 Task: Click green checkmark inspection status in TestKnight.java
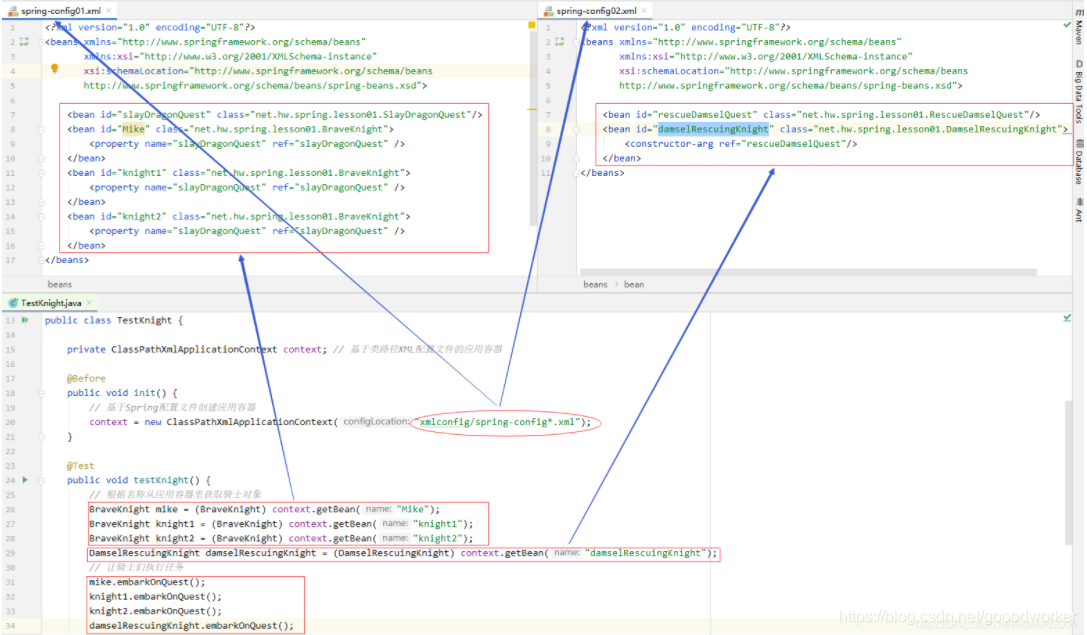(1067, 318)
